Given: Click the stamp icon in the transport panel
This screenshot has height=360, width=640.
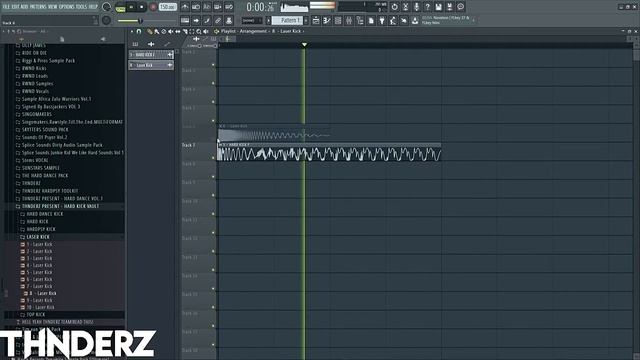Looking at the screenshot, I should pos(229,20).
